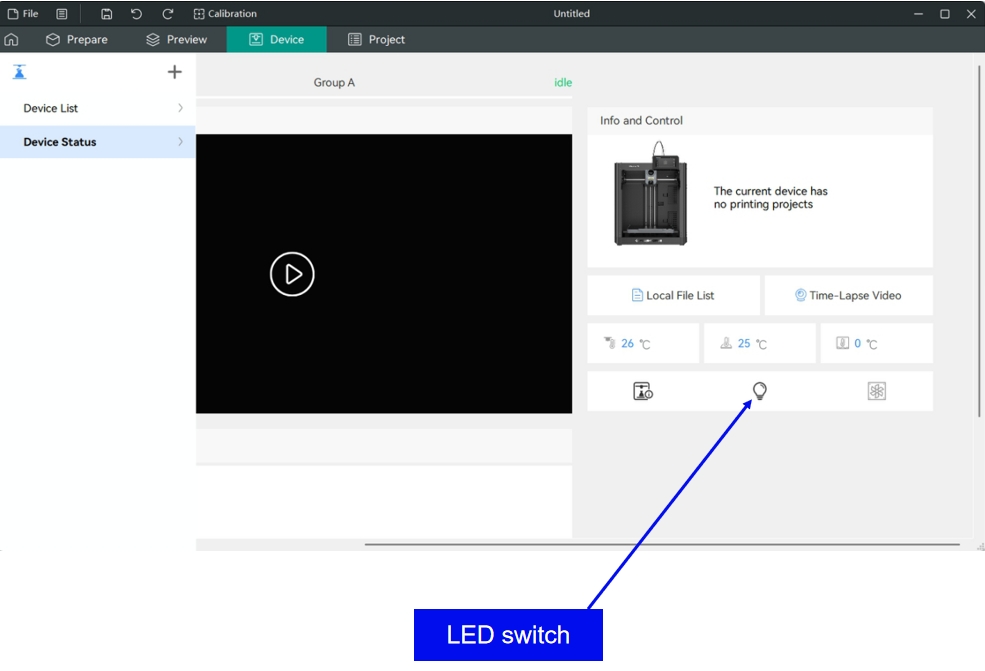The width and height of the screenshot is (985, 671).
Task: Expand the Device Status section
Action: coord(97,142)
